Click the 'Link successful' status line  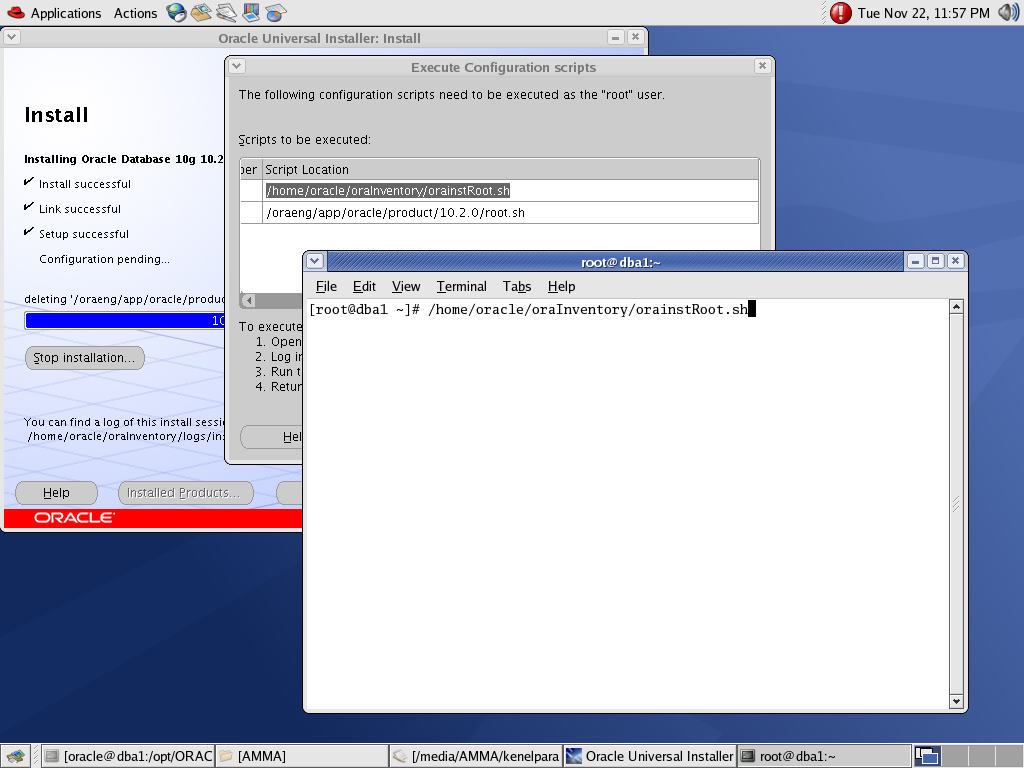point(80,209)
